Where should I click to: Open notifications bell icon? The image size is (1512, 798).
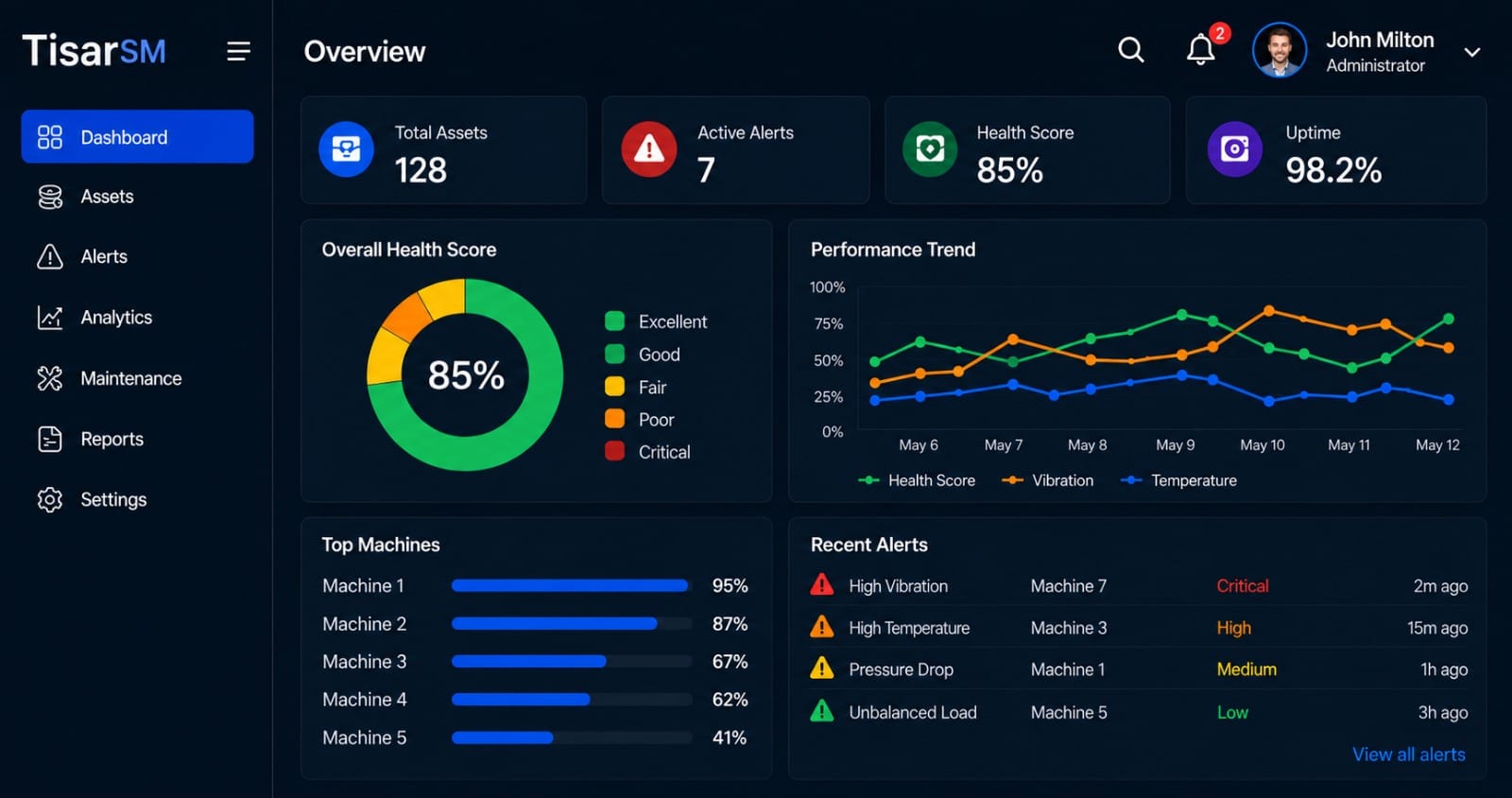(x=1200, y=50)
